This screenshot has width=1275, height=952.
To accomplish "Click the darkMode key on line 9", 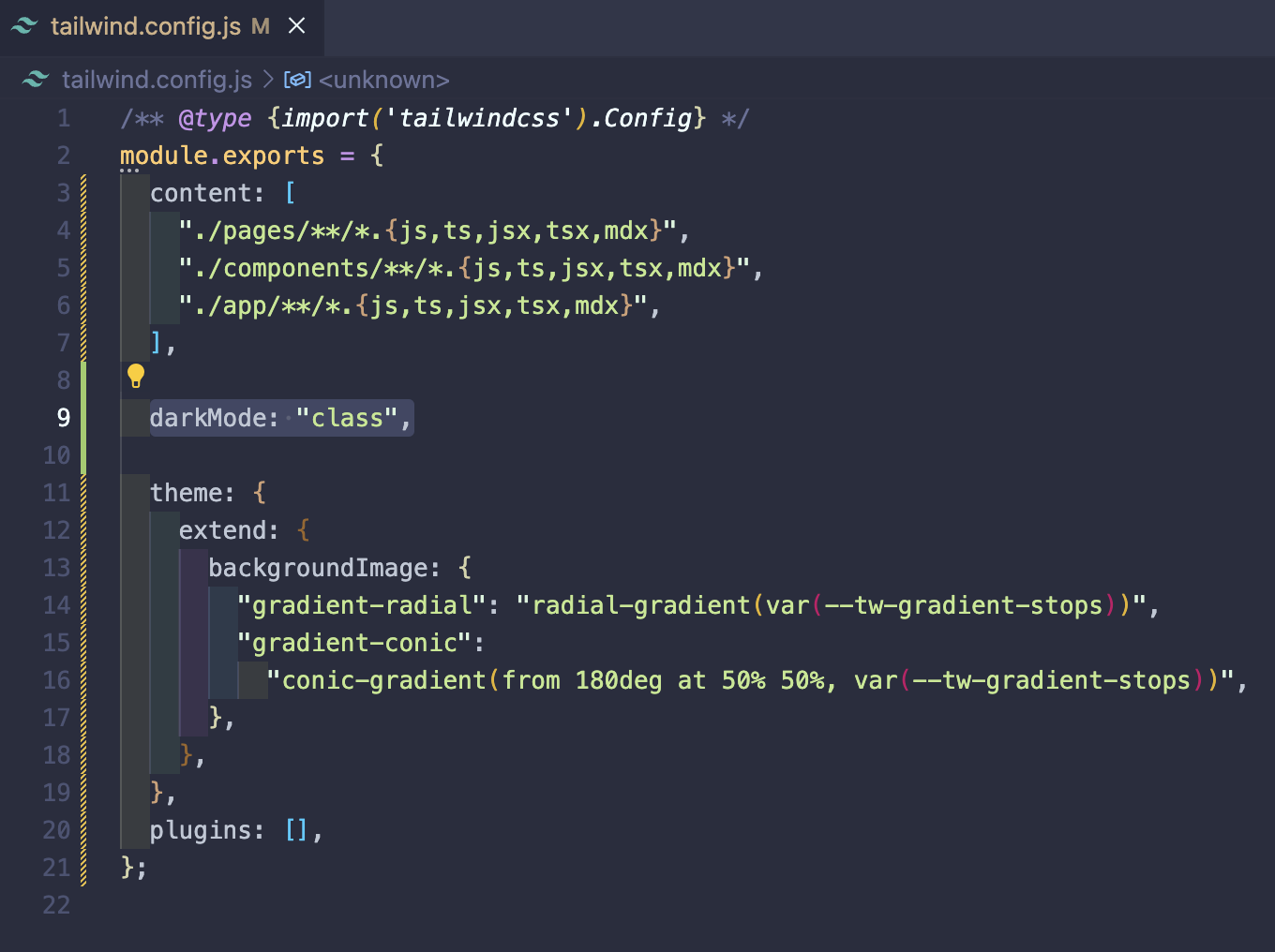I will tap(208, 418).
